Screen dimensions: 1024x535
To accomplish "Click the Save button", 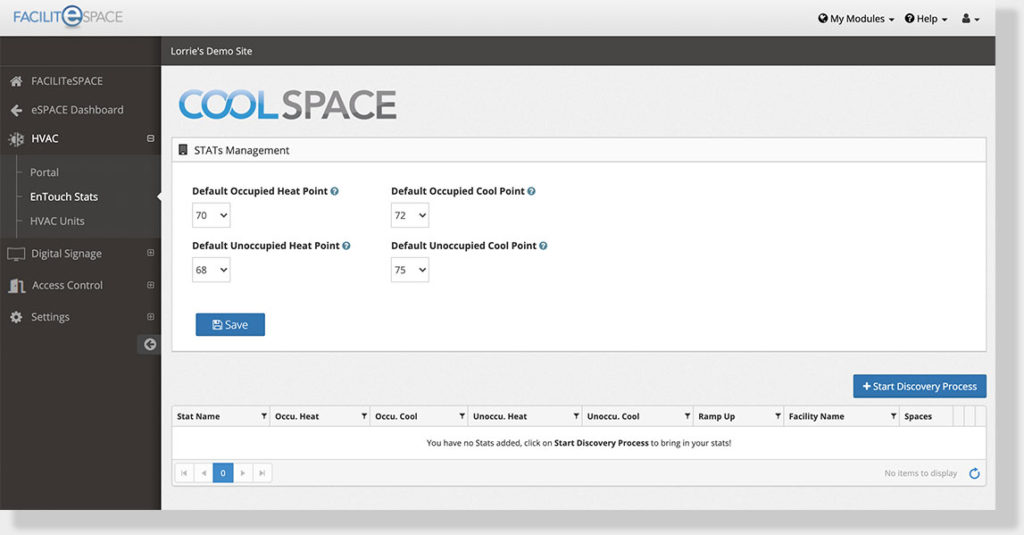I will [x=231, y=325].
